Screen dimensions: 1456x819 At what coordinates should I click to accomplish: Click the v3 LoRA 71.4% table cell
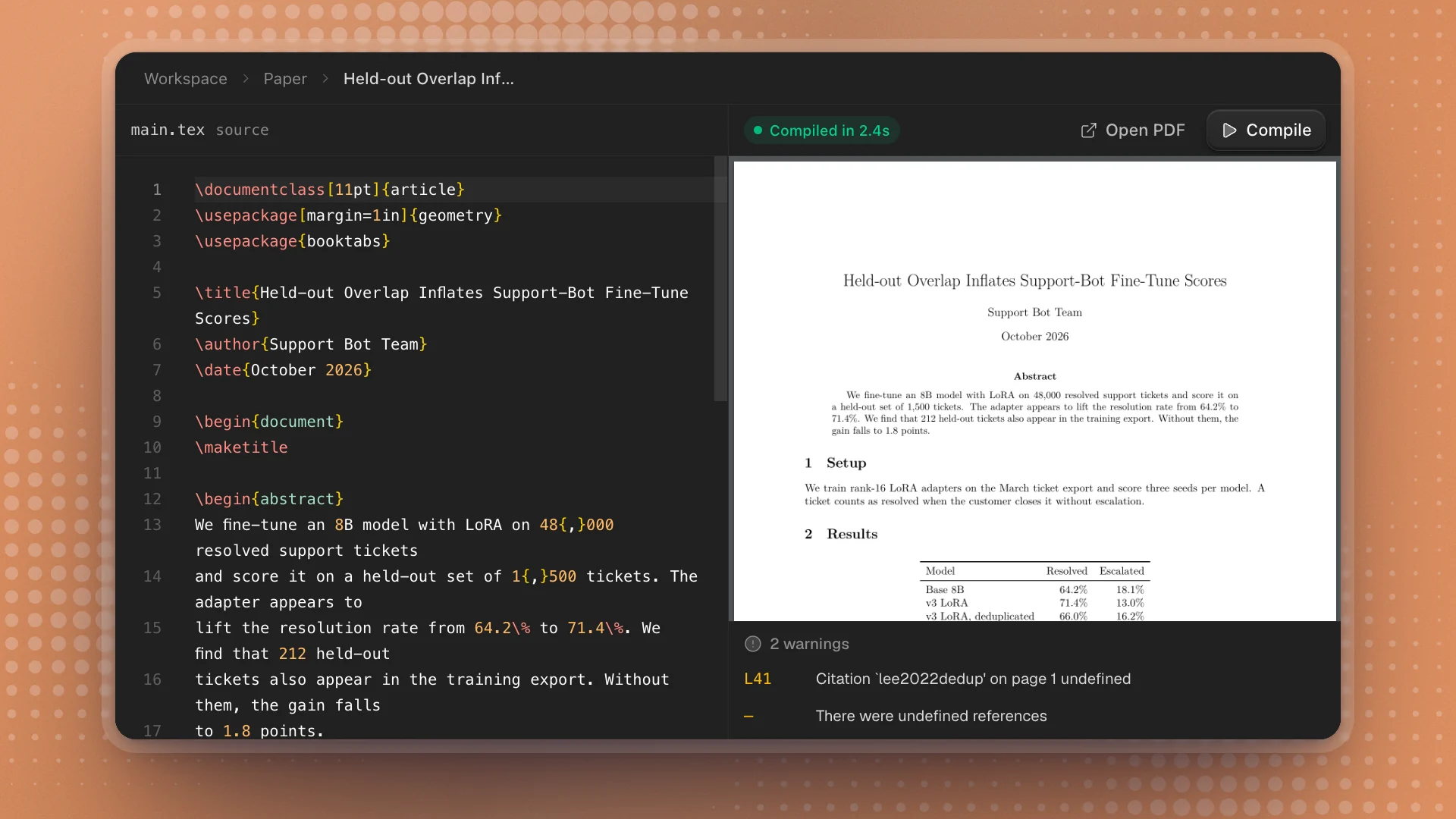[x=1073, y=603]
